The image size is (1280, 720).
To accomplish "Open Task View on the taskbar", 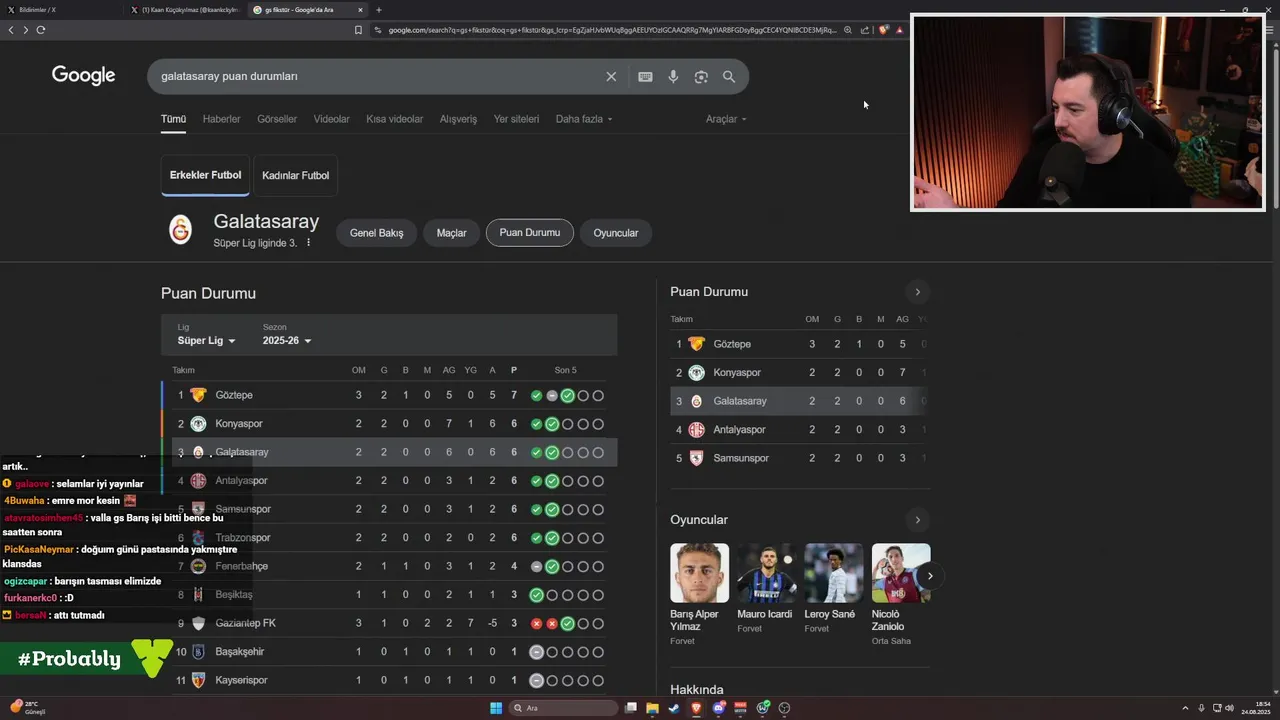I will [x=631, y=708].
